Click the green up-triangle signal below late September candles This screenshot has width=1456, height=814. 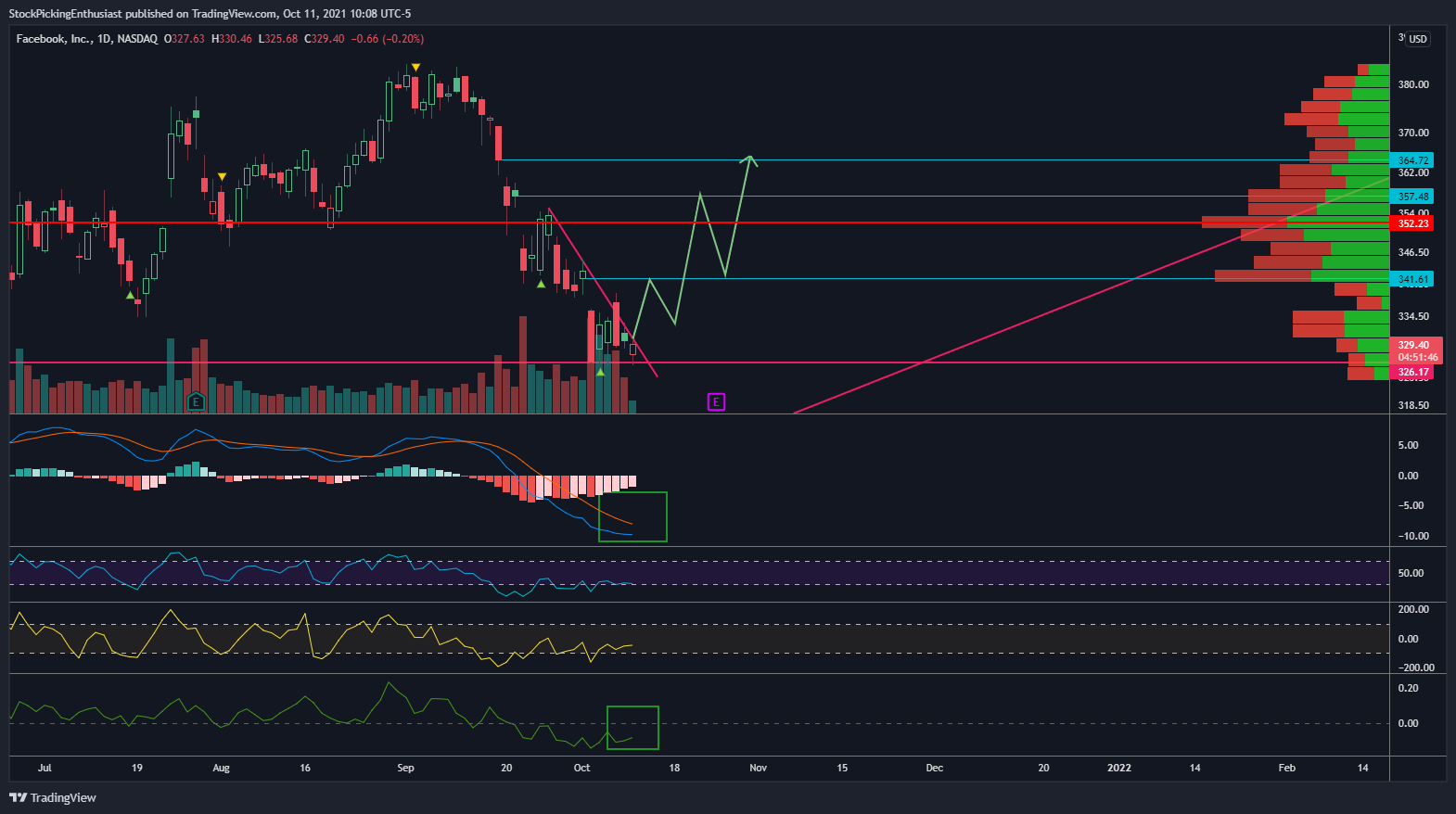pyautogui.click(x=541, y=284)
